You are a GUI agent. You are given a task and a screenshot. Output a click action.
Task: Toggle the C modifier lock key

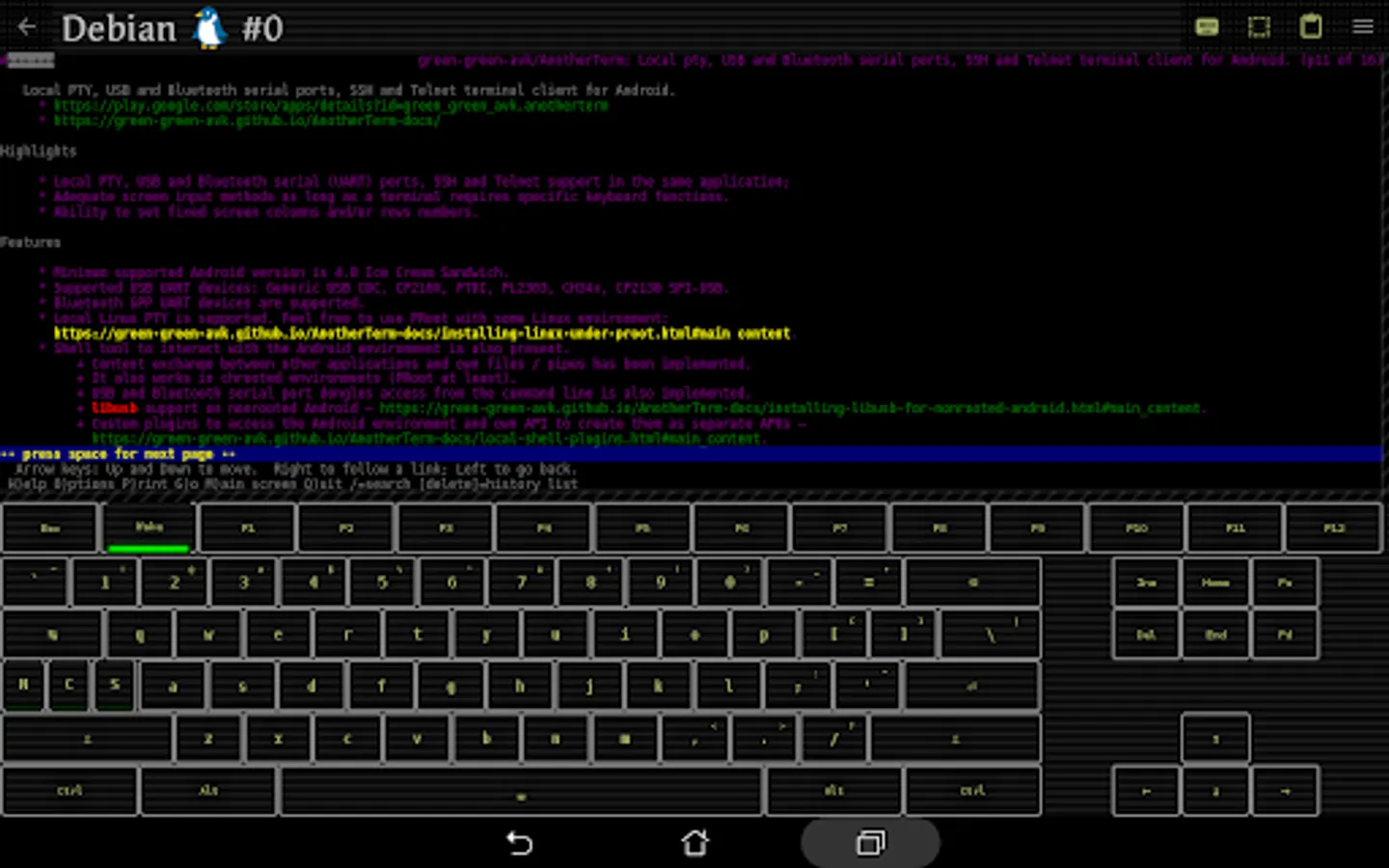point(68,685)
